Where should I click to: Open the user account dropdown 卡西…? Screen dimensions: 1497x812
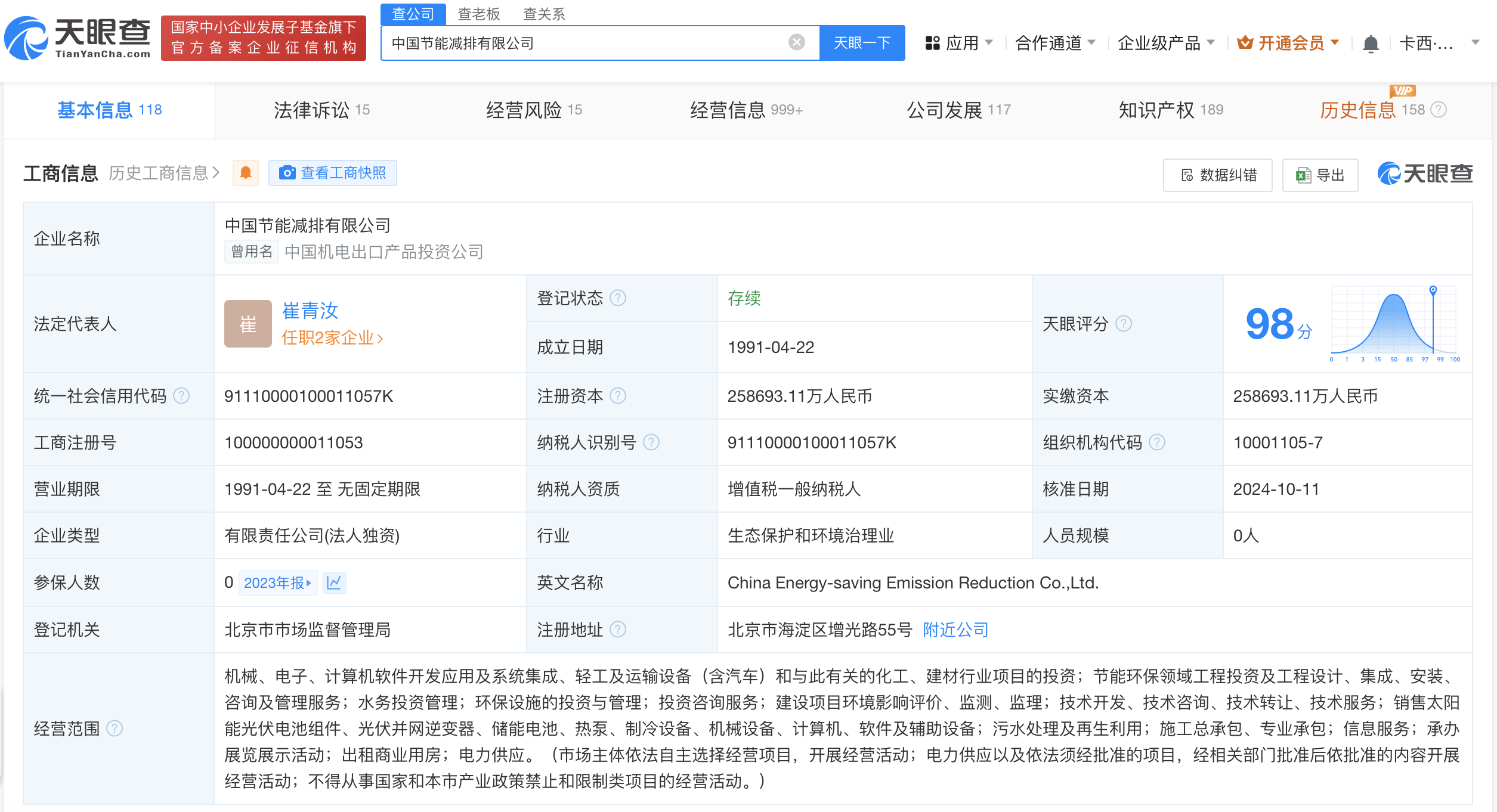[x=1439, y=43]
